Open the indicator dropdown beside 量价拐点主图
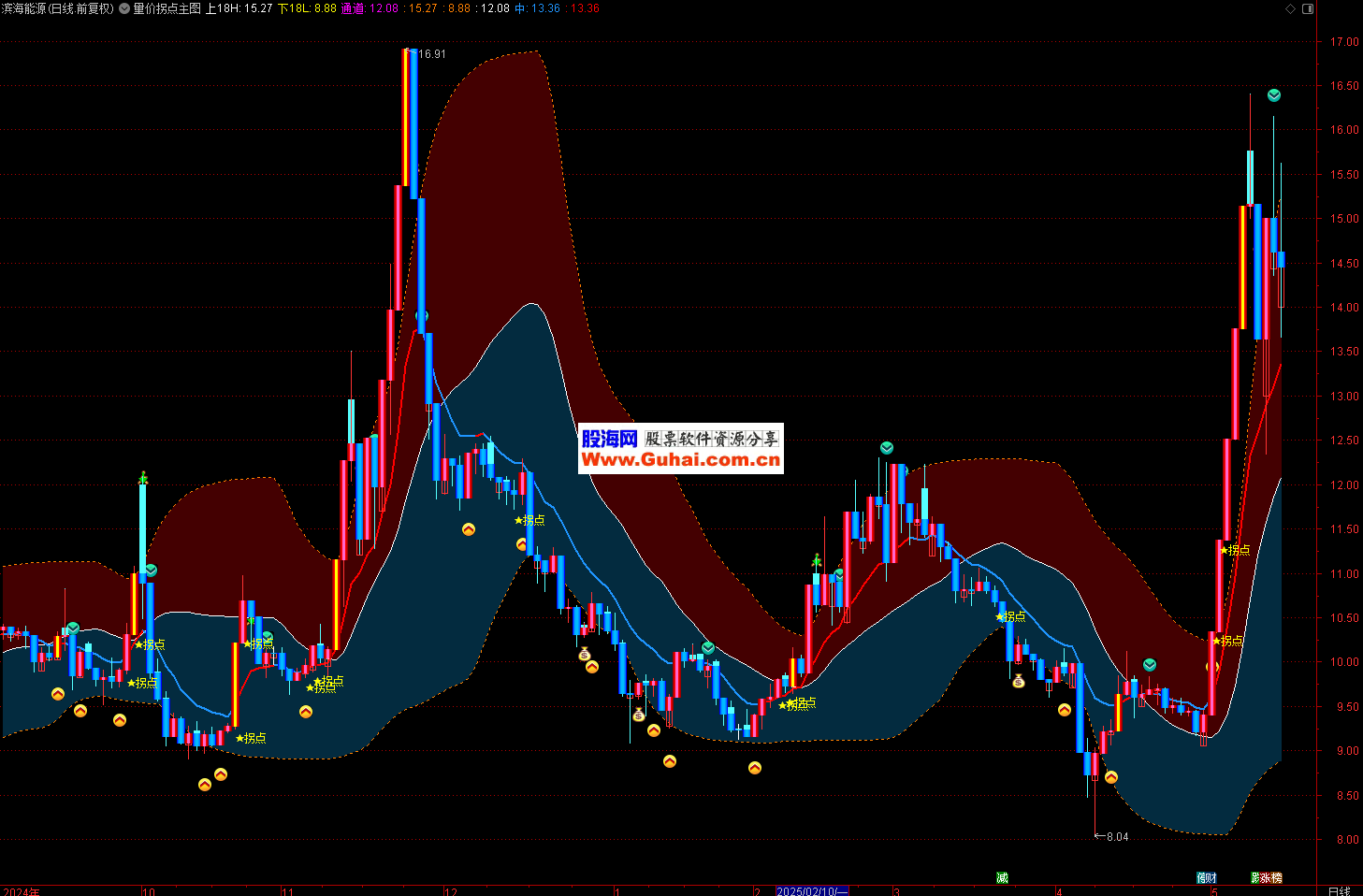Screen dimensions: 1363x896 [124, 8]
